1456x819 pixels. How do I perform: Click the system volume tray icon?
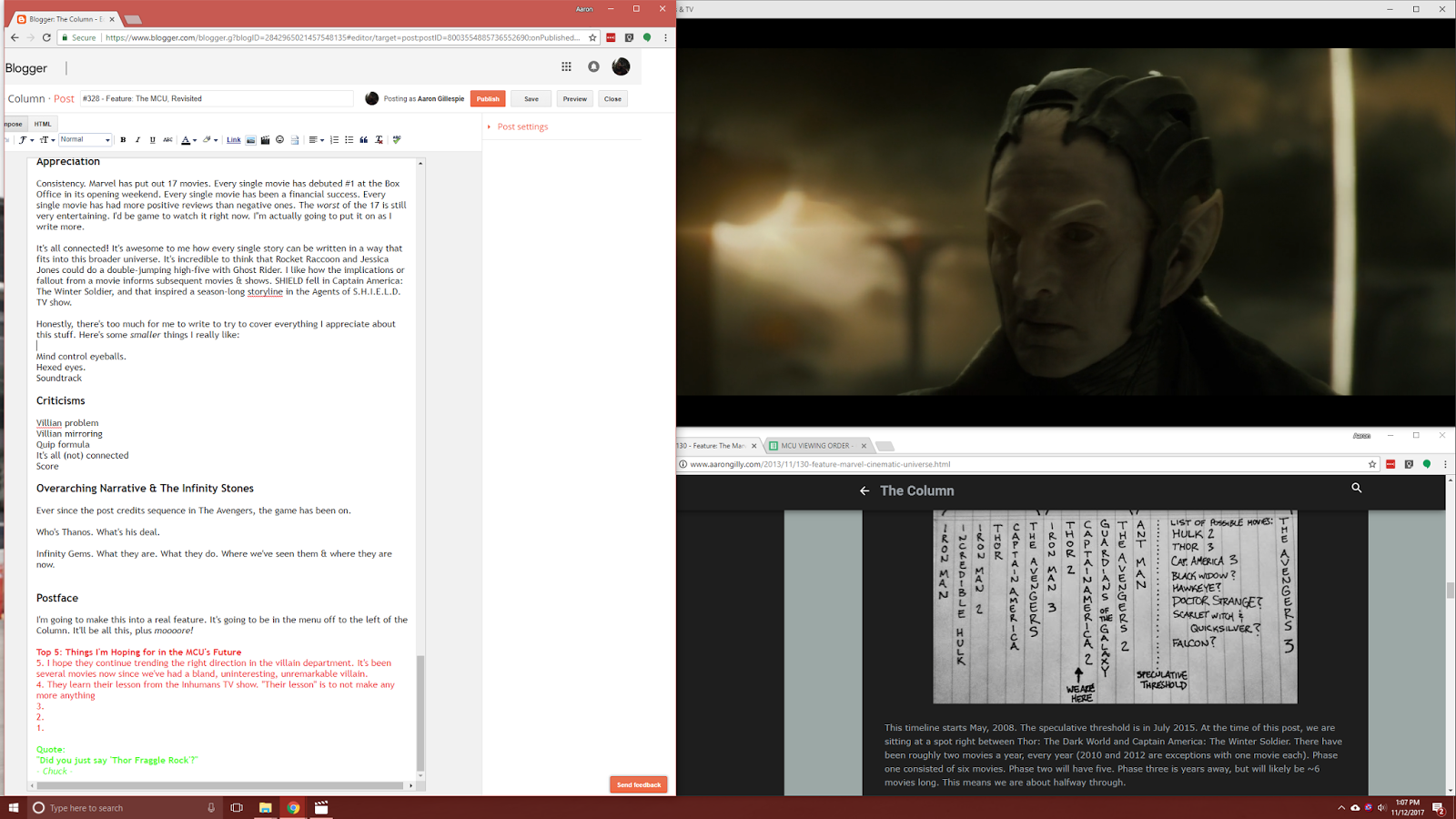point(1381,808)
